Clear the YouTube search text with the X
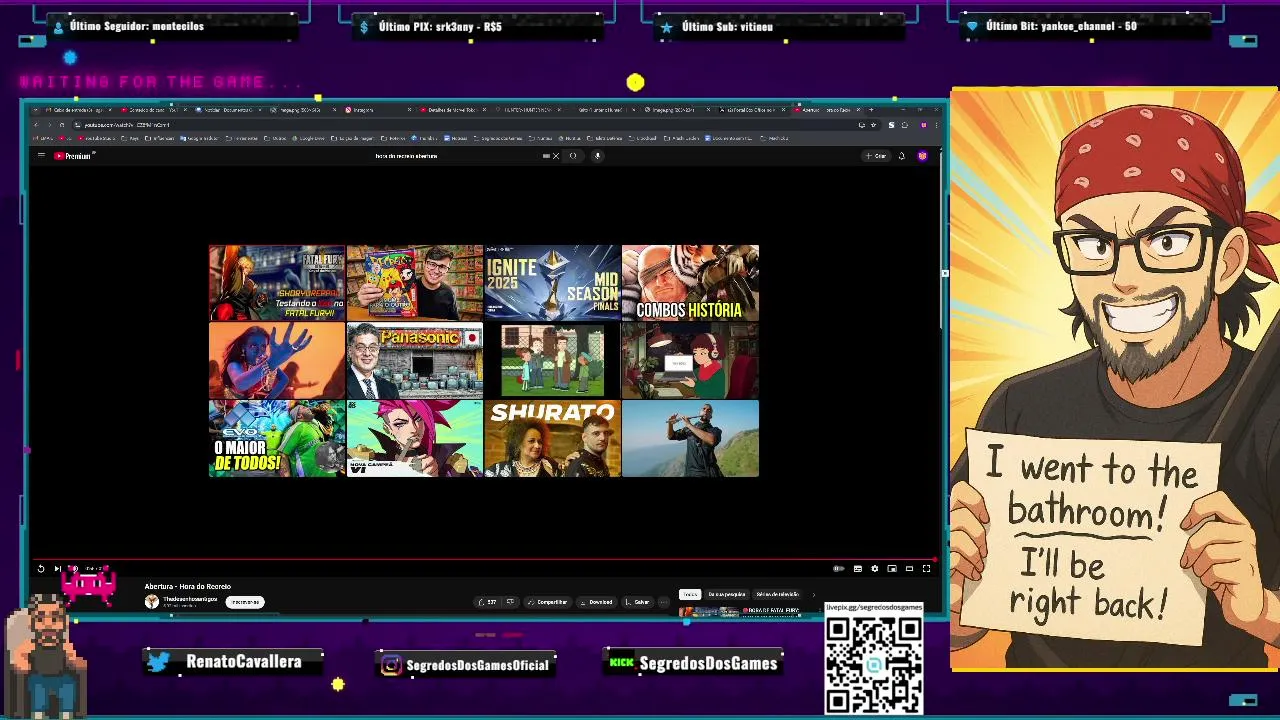1280x720 pixels. click(x=556, y=156)
